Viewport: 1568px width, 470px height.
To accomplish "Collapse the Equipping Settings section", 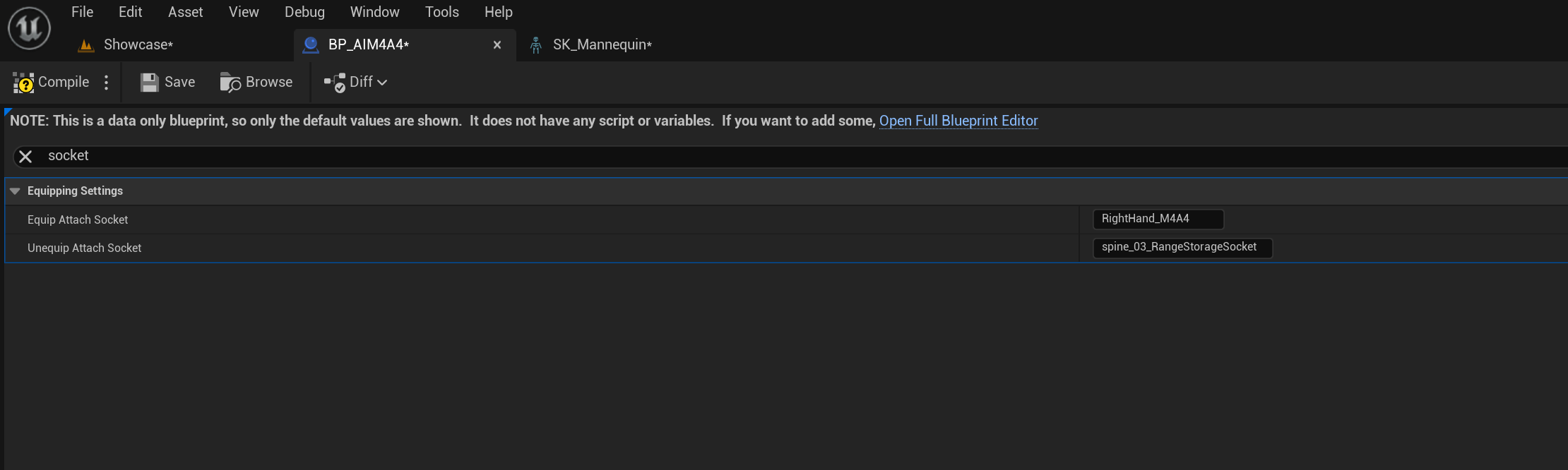I will click(x=15, y=191).
